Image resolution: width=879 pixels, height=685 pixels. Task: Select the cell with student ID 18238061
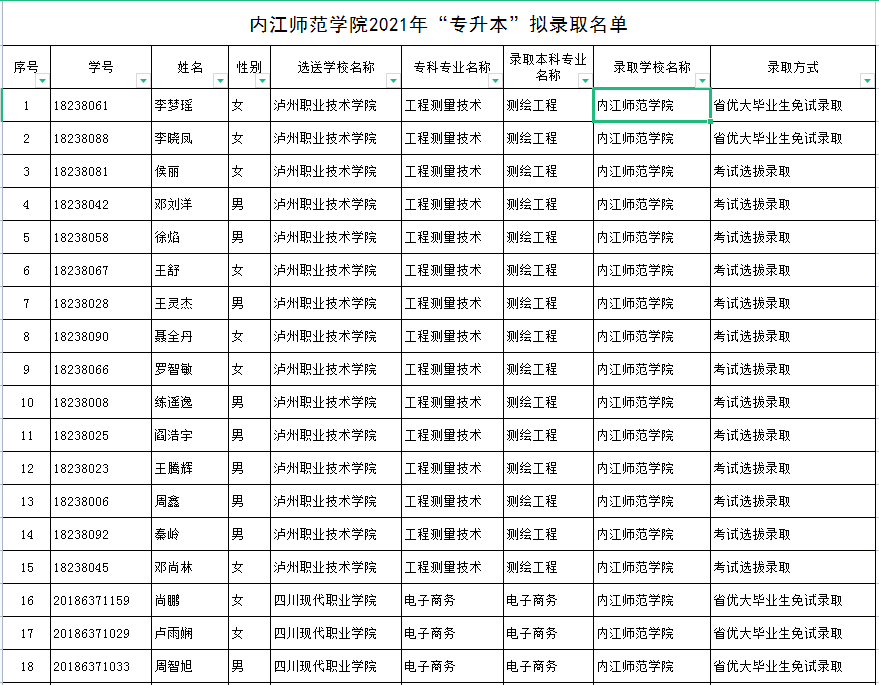pyautogui.click(x=100, y=105)
